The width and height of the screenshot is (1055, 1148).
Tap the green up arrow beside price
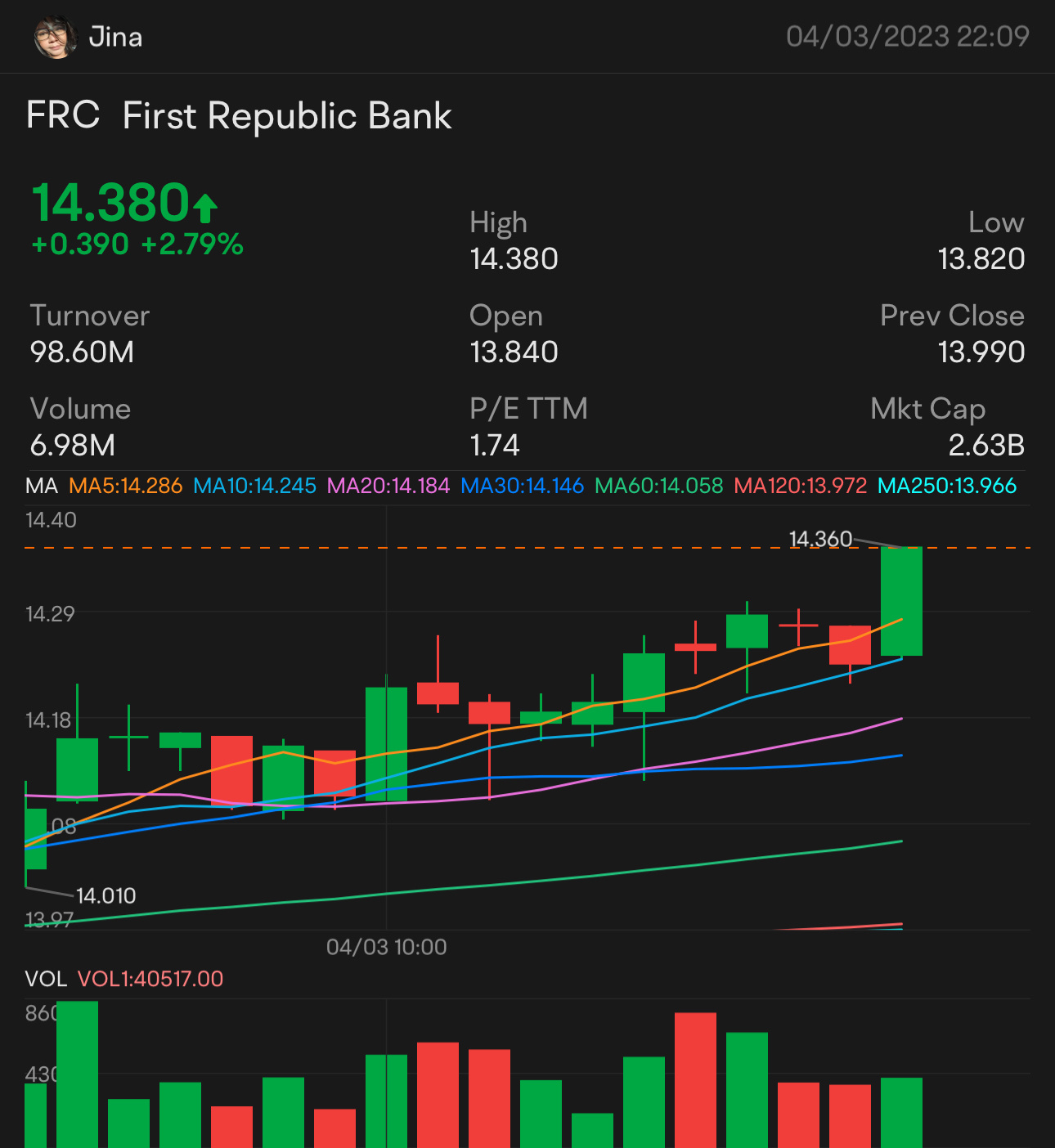point(205,208)
